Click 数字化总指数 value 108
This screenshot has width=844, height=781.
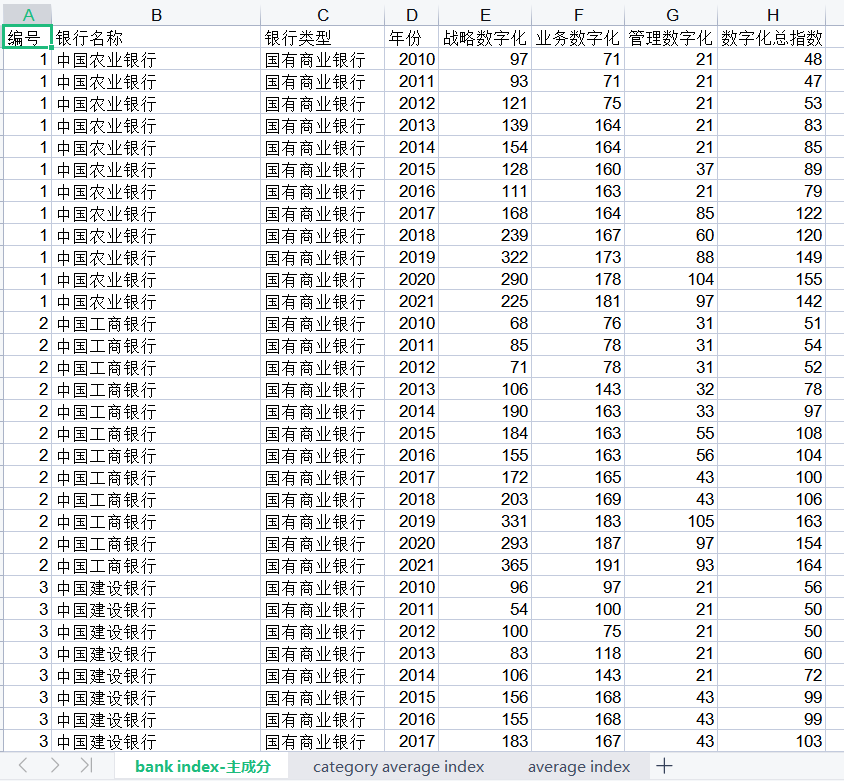point(772,433)
